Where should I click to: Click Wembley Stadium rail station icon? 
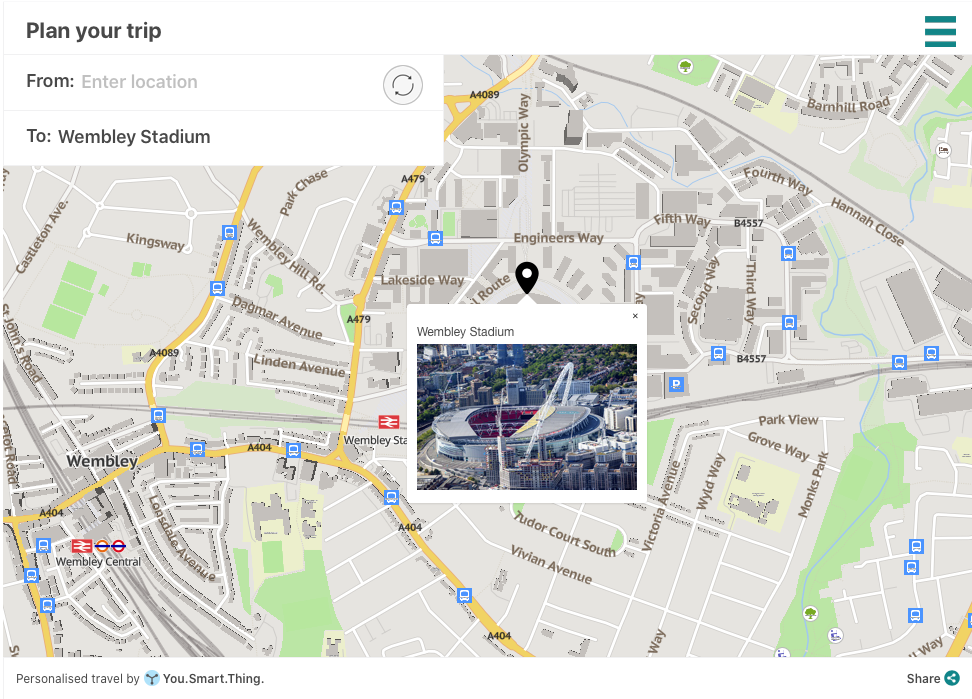[x=389, y=422]
